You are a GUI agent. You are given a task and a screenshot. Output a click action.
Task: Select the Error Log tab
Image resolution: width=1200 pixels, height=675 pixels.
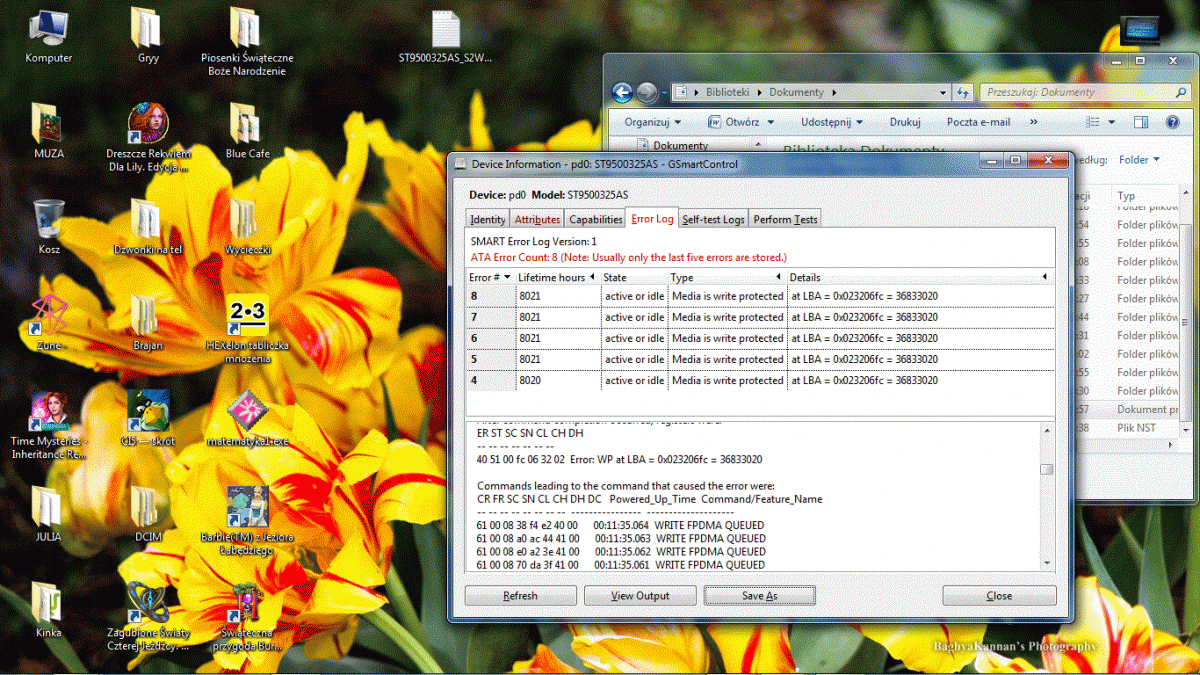653,219
